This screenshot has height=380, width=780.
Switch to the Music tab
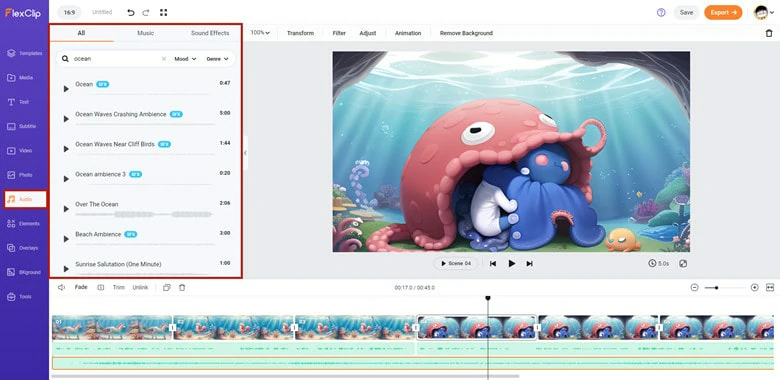[x=145, y=33]
